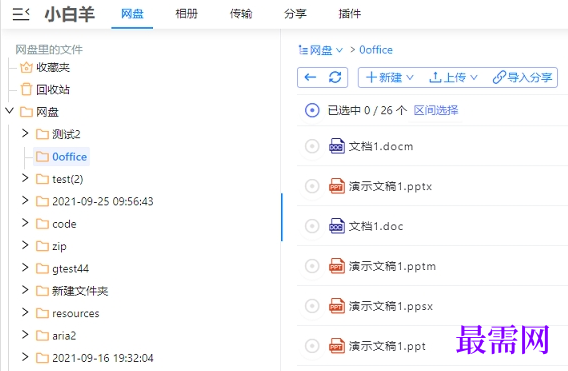Image resolution: width=568 pixels, height=371 pixels.
Task: Expand the aria2 folder
Action: coord(25,335)
